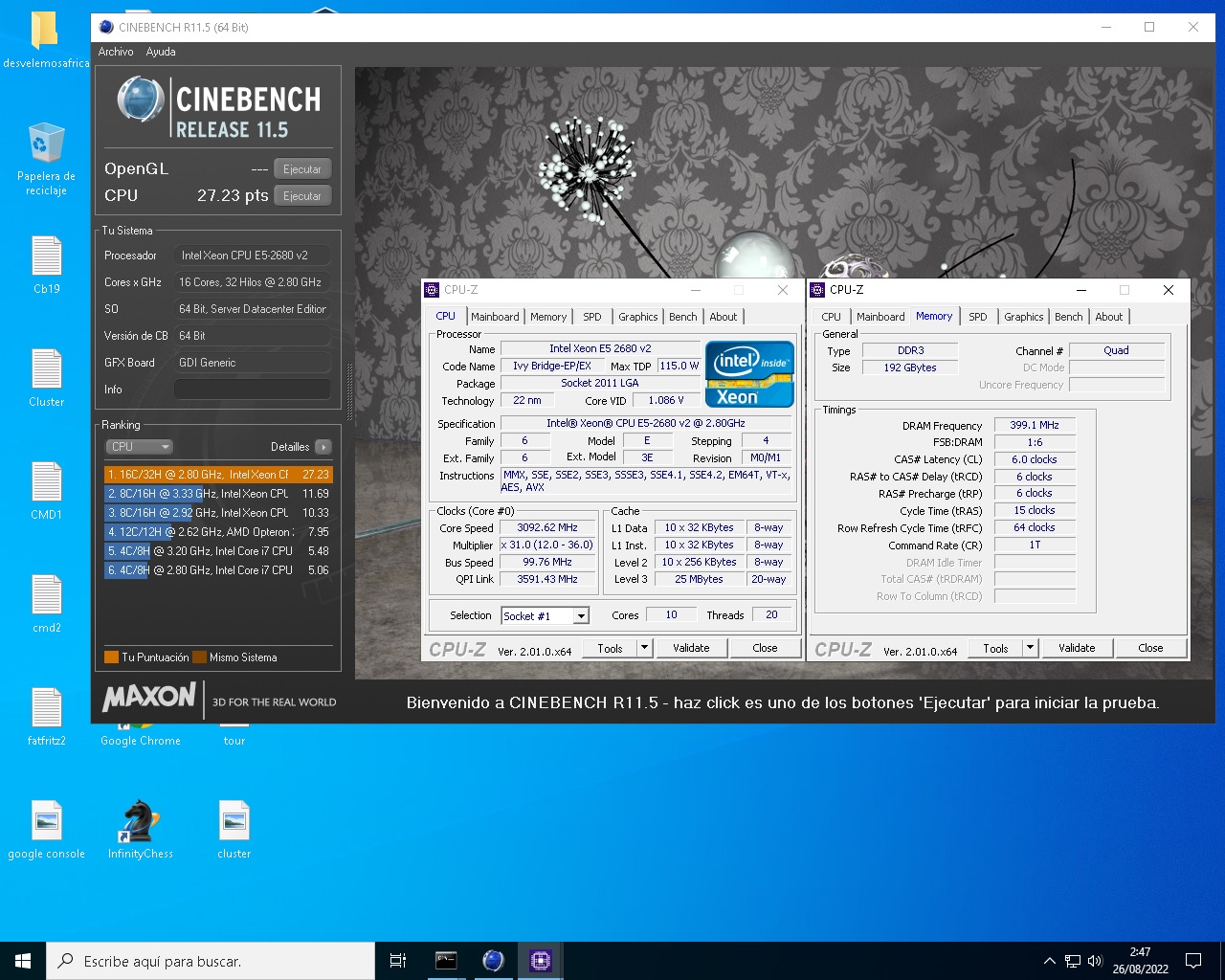Select the Cb19 file icon
1225x980 pixels.
coord(46,265)
